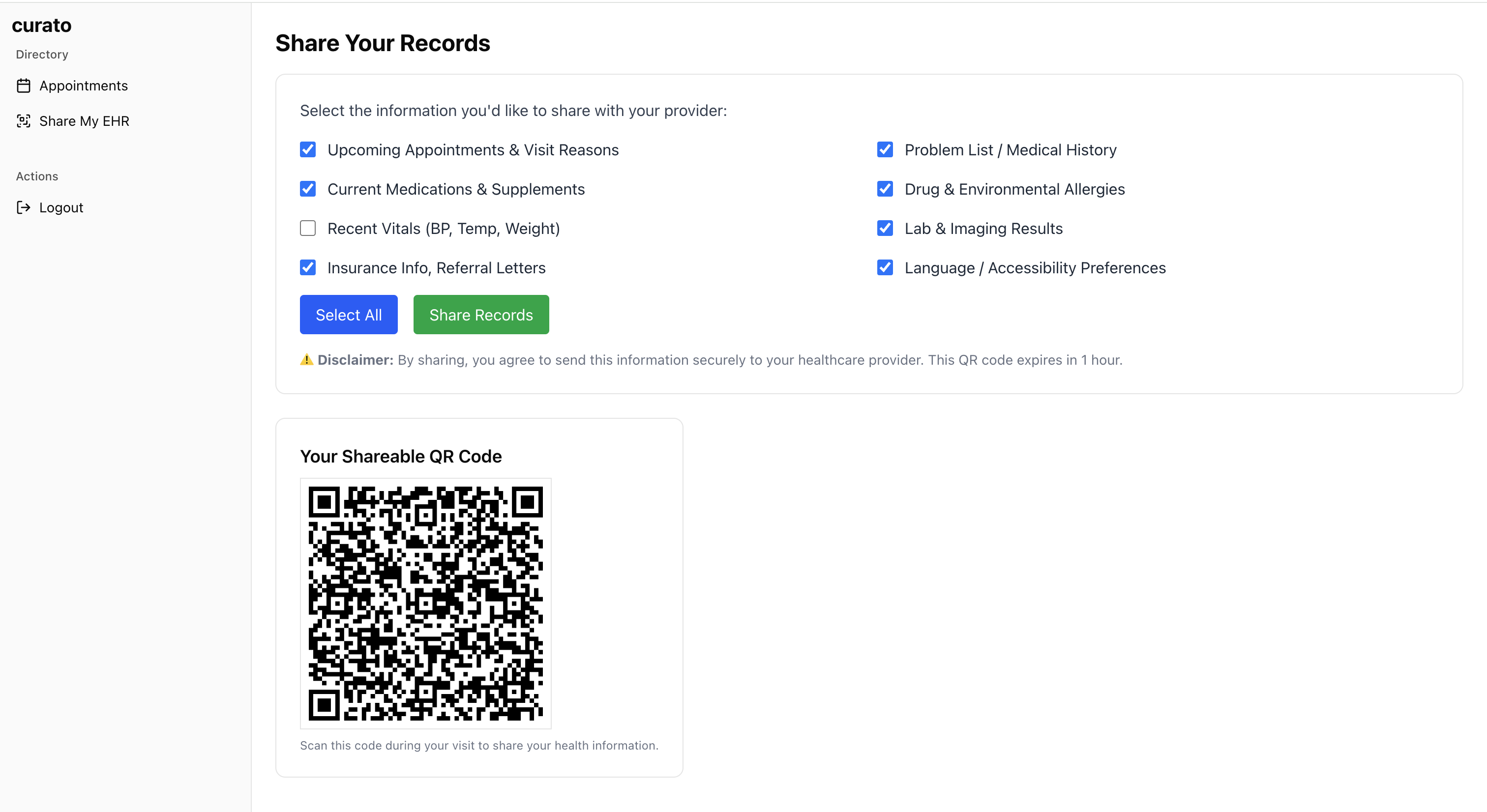Uncheck Drug & Environmental Allergies

coord(884,189)
